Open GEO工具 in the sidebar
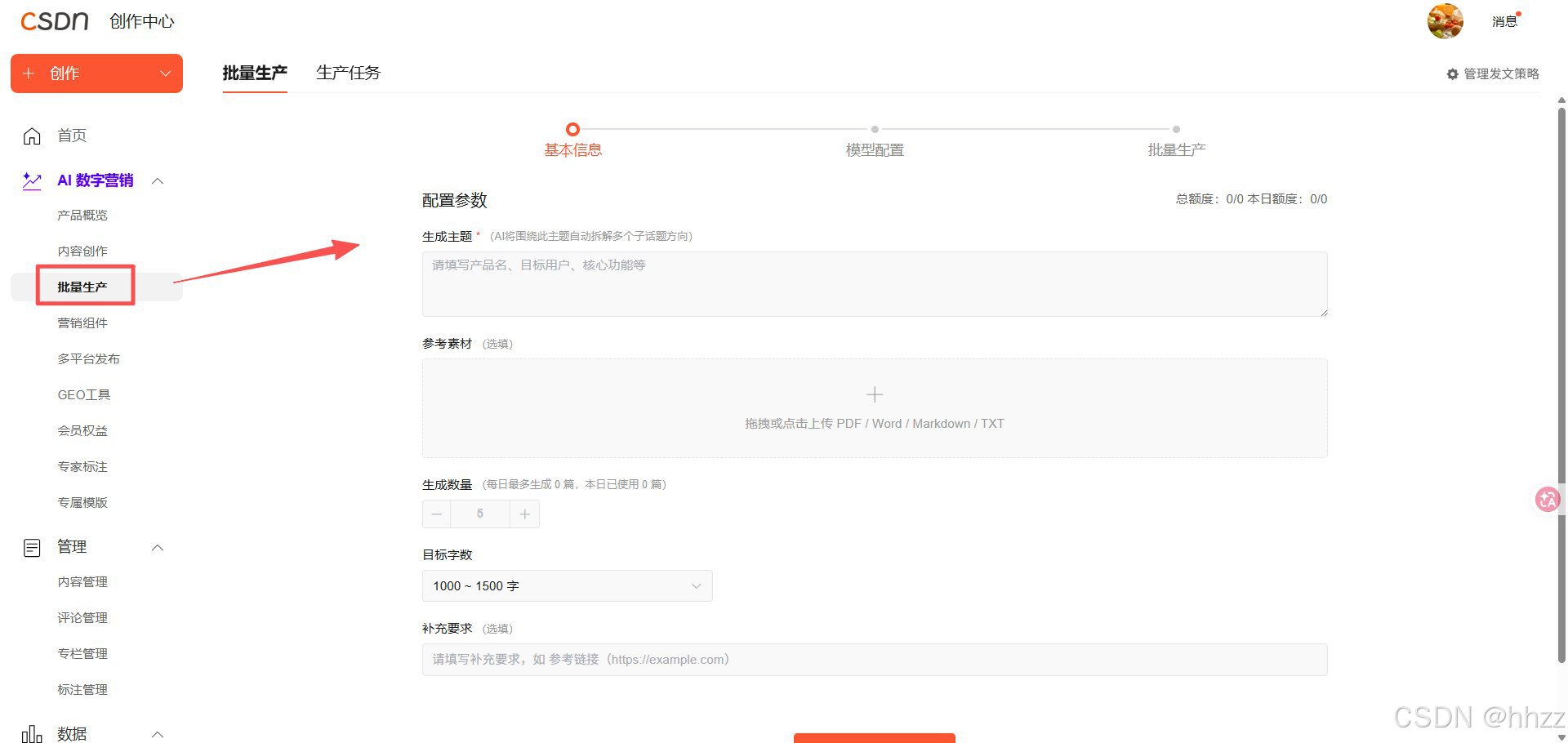The image size is (1568, 743). pos(84,395)
